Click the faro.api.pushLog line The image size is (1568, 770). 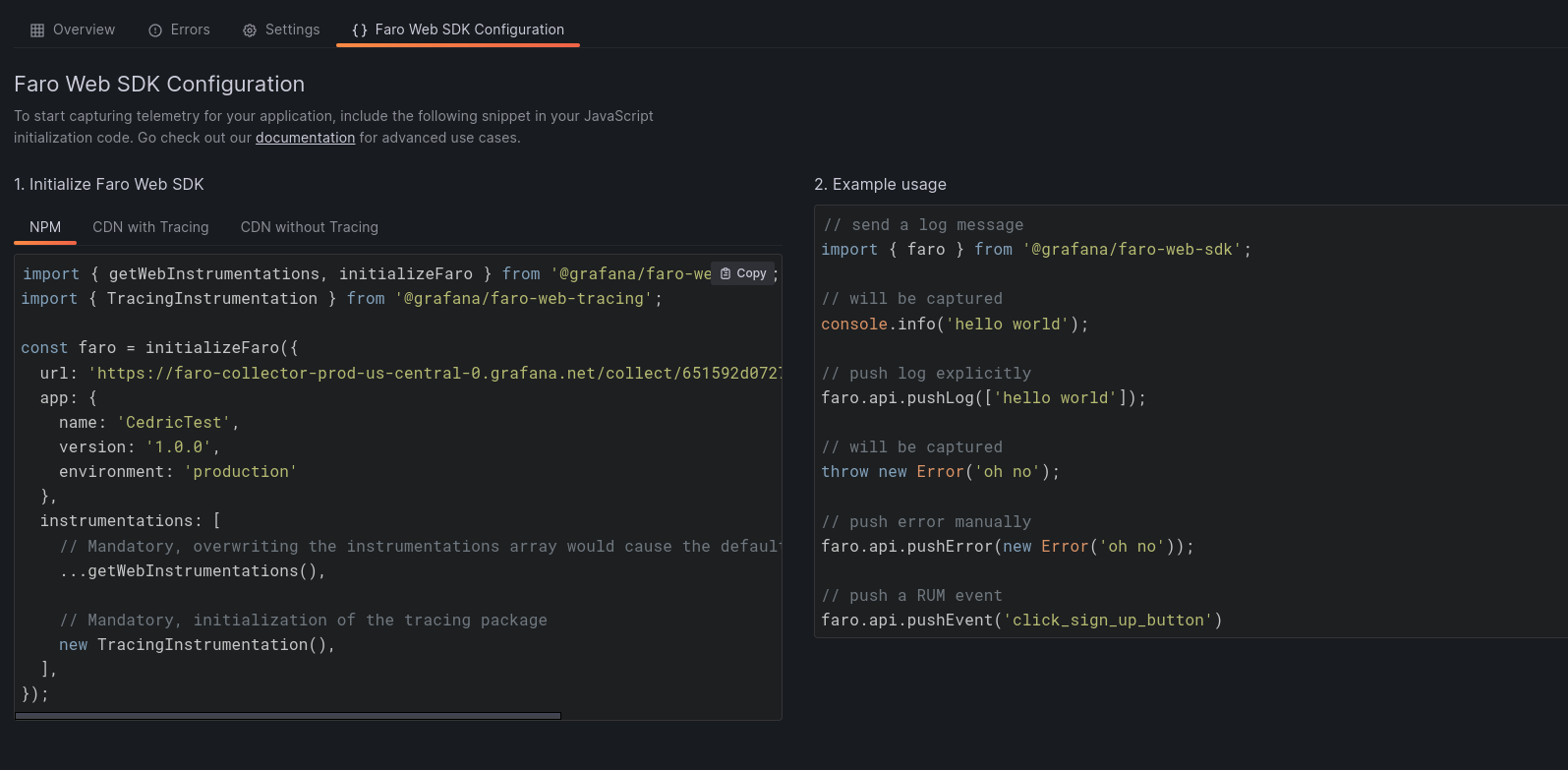click(983, 398)
